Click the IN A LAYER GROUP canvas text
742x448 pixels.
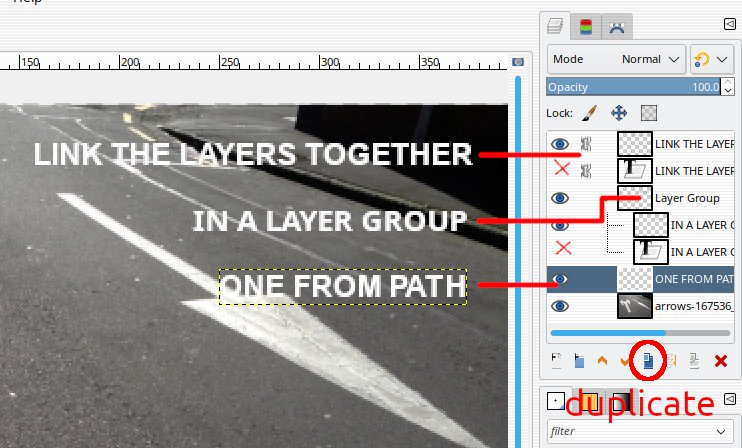(329, 220)
